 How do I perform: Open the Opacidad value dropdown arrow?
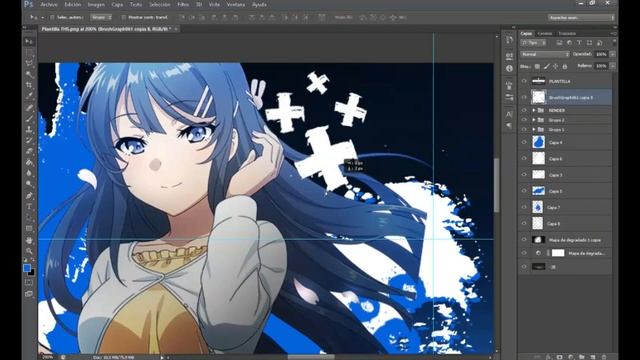612,54
